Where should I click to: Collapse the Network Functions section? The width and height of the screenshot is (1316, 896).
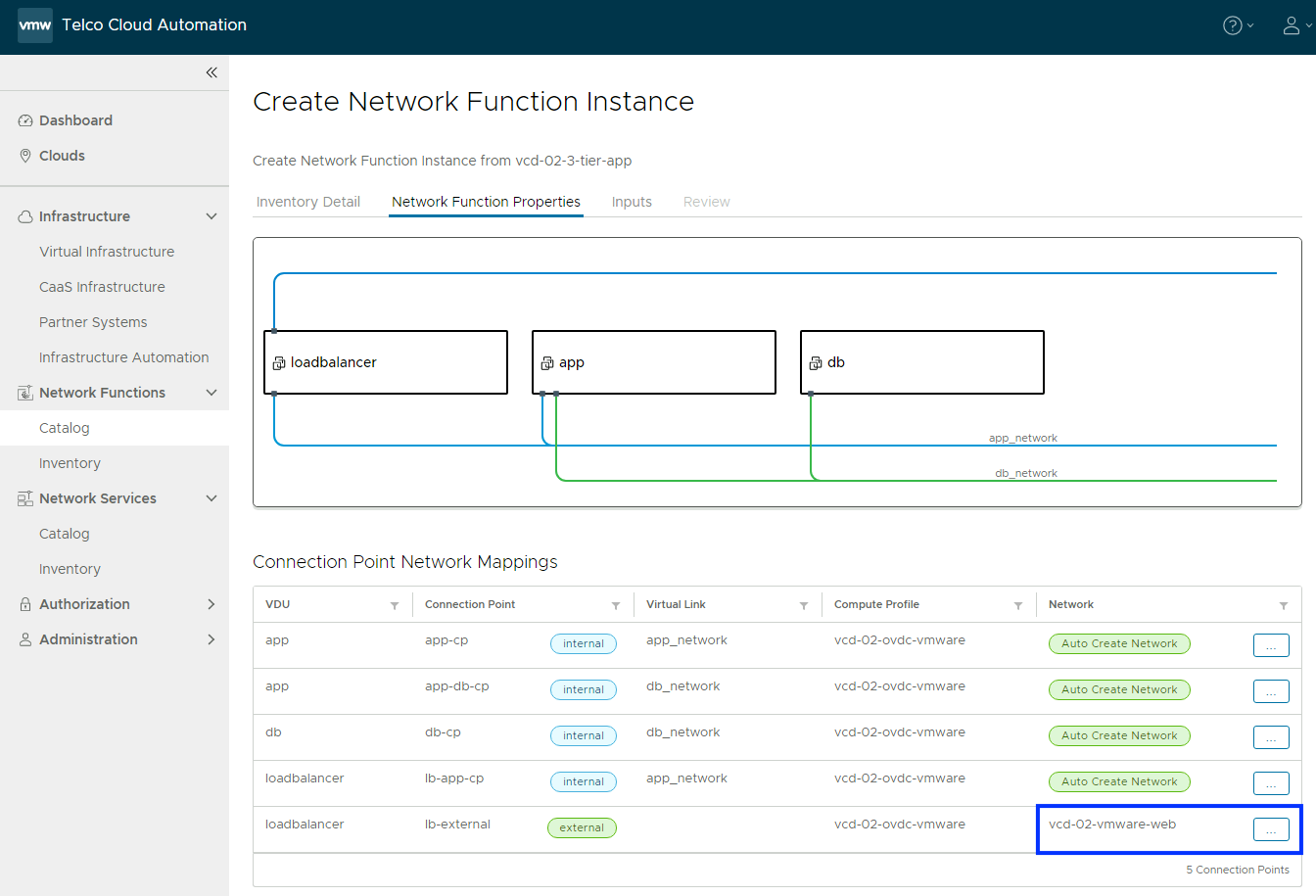pos(211,393)
